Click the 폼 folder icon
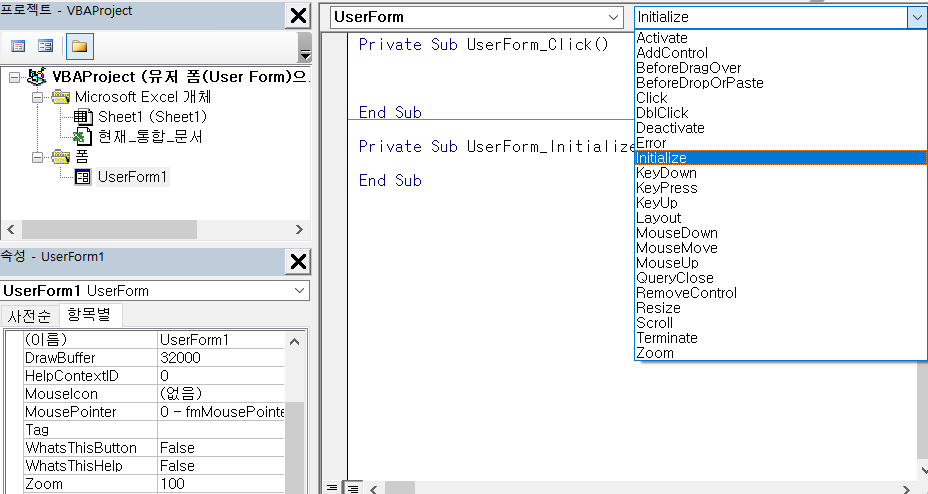This screenshot has height=494, width=928. point(60,157)
